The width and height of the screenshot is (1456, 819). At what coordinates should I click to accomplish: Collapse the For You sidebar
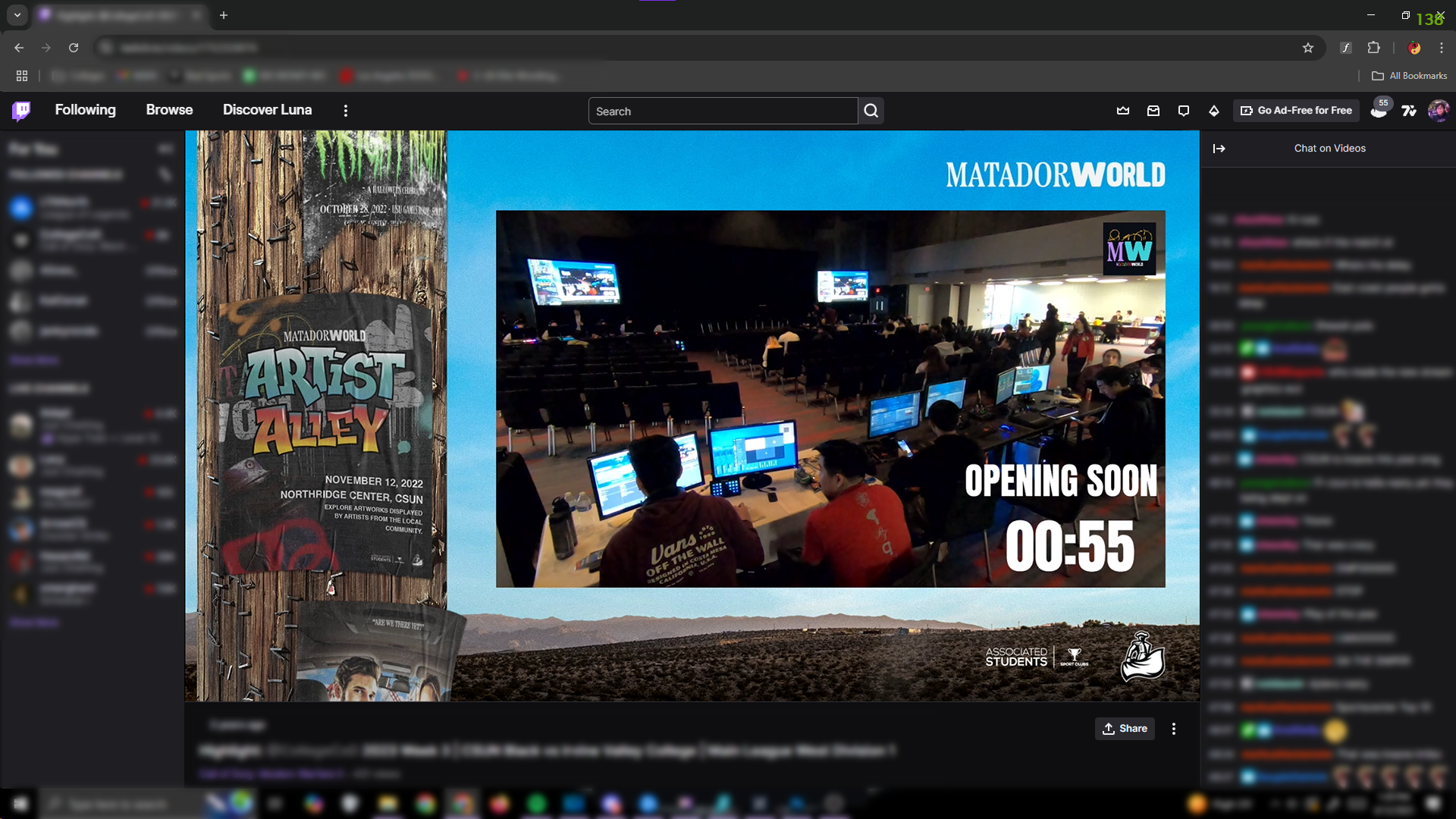[165, 149]
